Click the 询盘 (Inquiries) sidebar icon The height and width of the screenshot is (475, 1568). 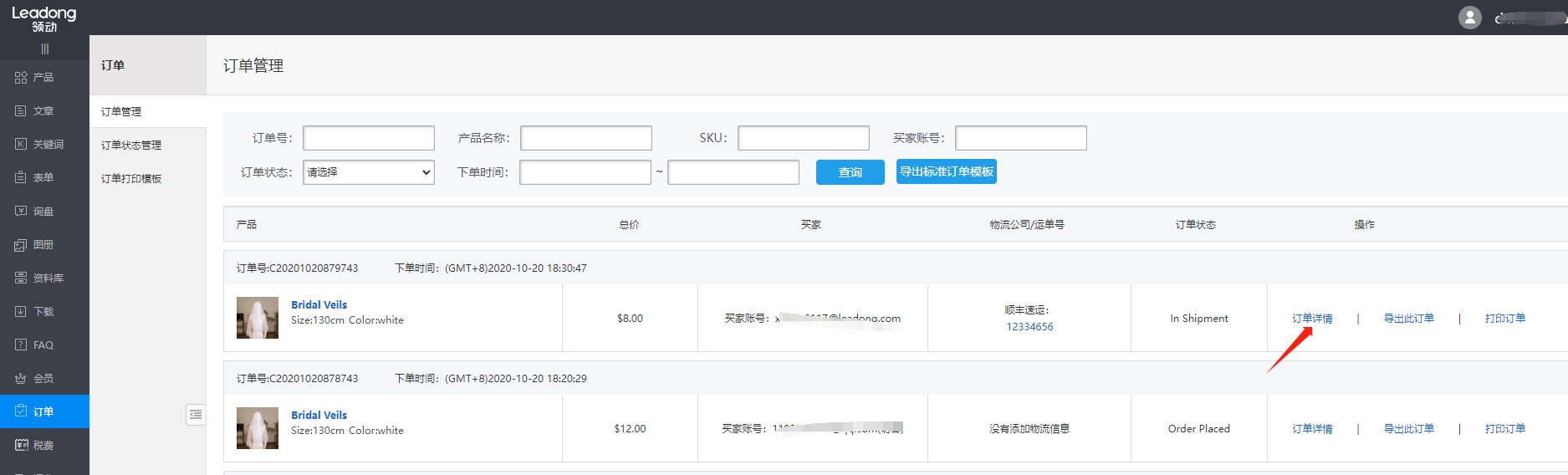21,212
